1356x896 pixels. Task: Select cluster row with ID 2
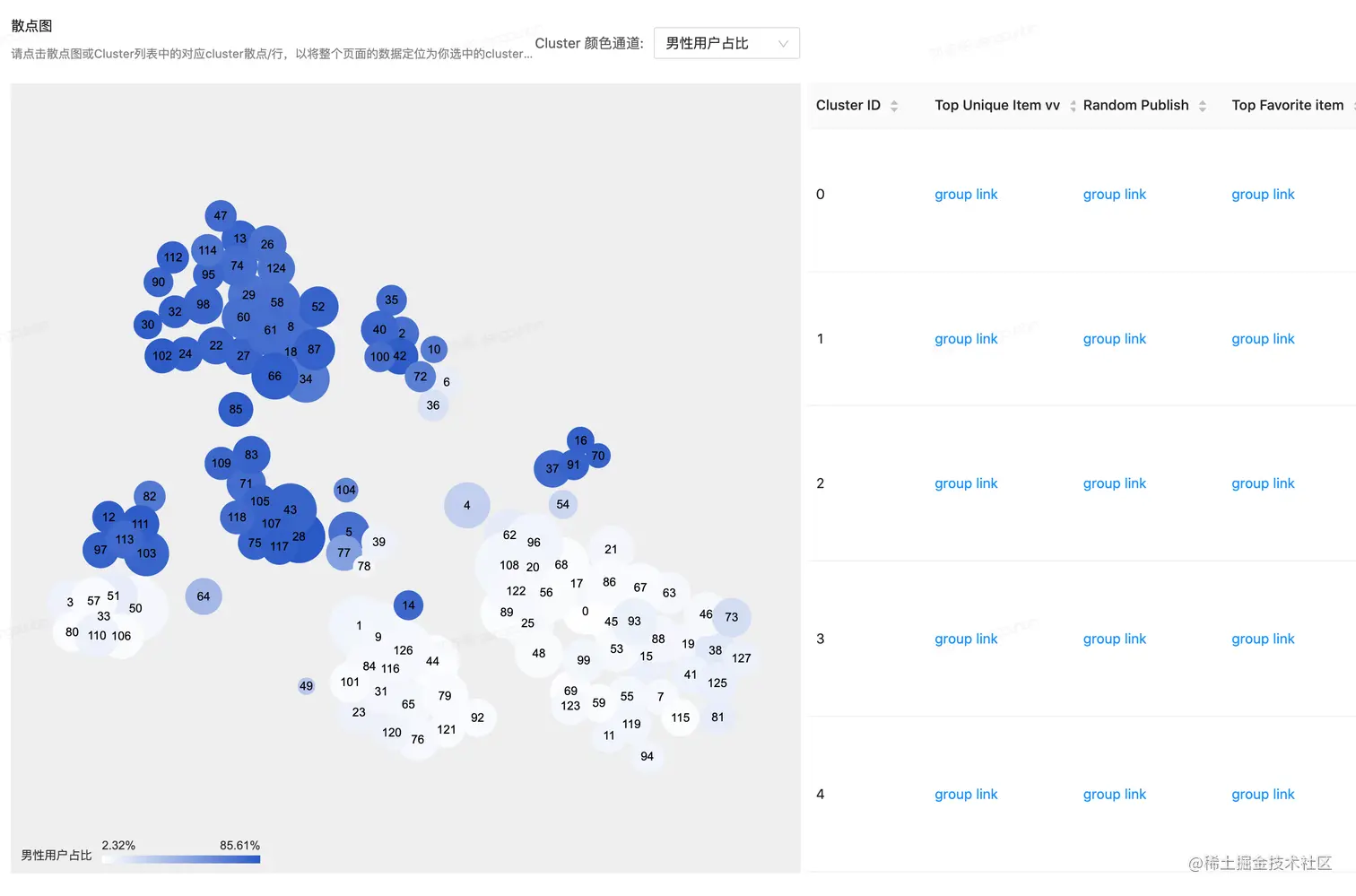click(x=1082, y=483)
